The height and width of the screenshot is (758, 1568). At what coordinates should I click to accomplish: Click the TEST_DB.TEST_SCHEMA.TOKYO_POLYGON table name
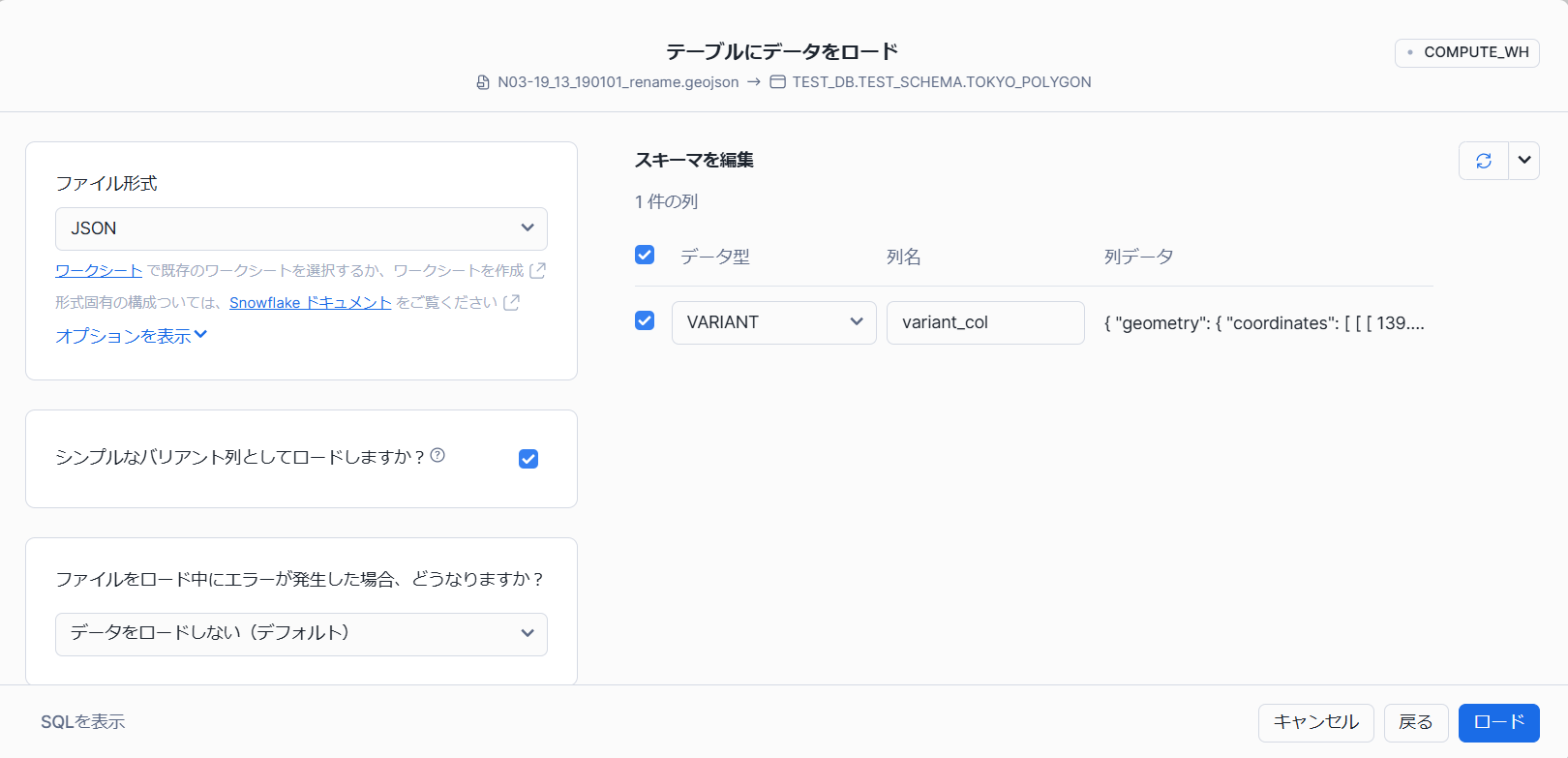coord(942,82)
